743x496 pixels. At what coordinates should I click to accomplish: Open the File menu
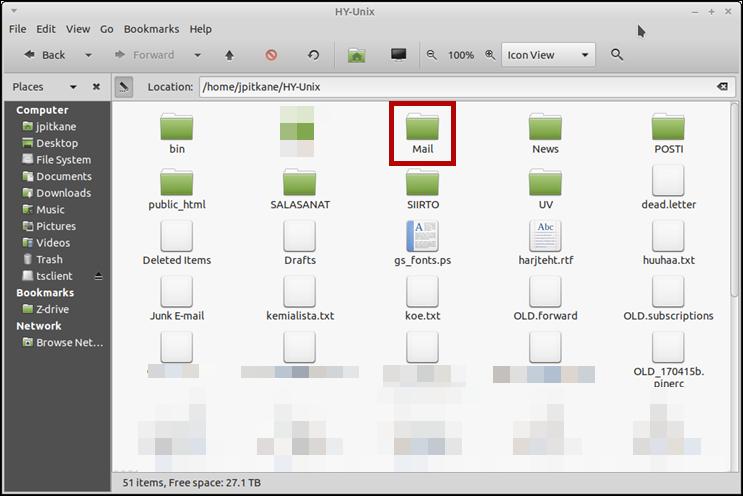[x=18, y=29]
